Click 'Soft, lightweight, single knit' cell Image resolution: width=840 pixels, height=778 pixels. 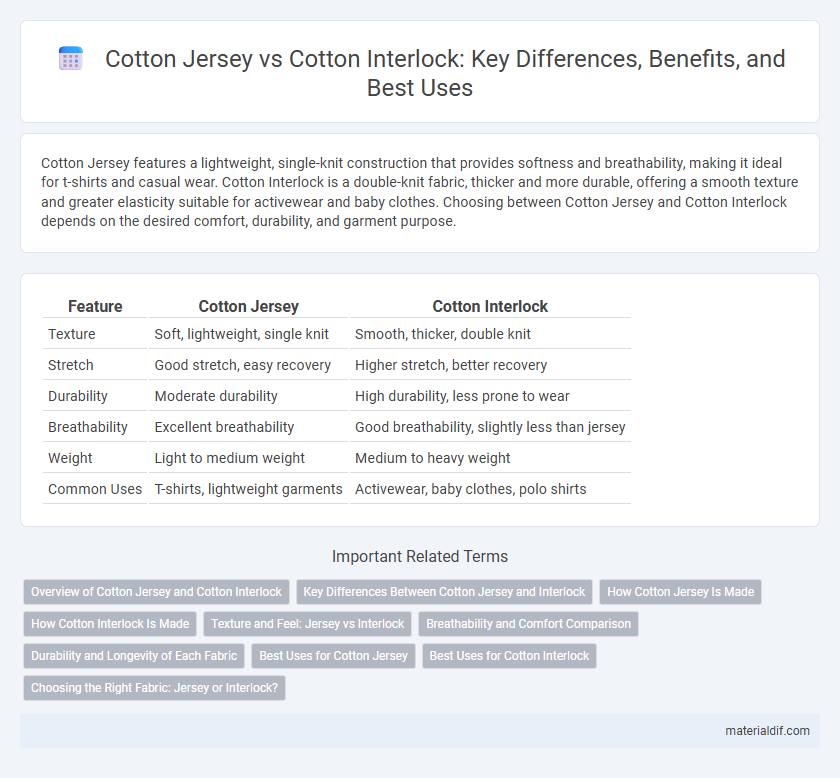[249, 334]
